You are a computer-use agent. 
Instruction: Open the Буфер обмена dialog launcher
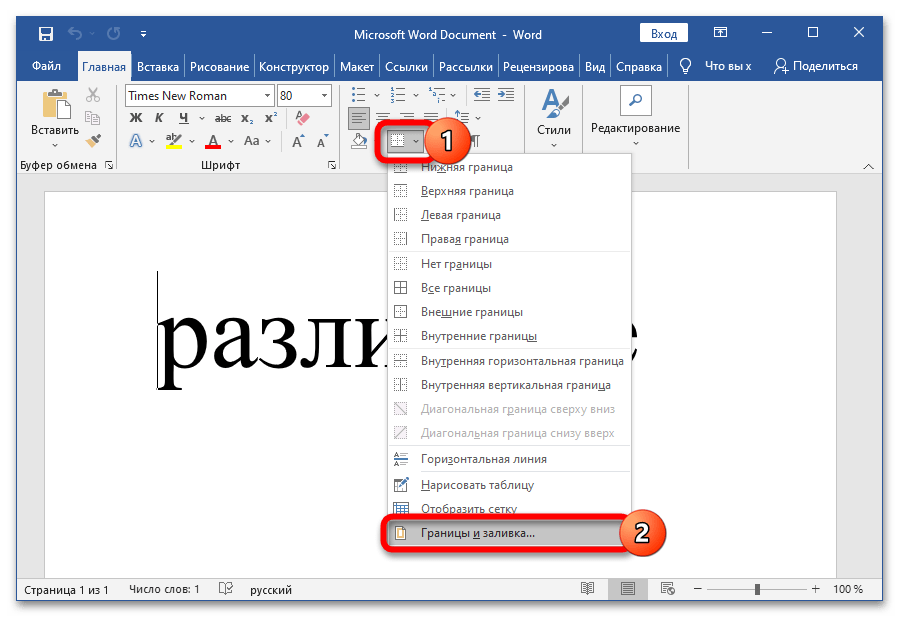tap(109, 165)
